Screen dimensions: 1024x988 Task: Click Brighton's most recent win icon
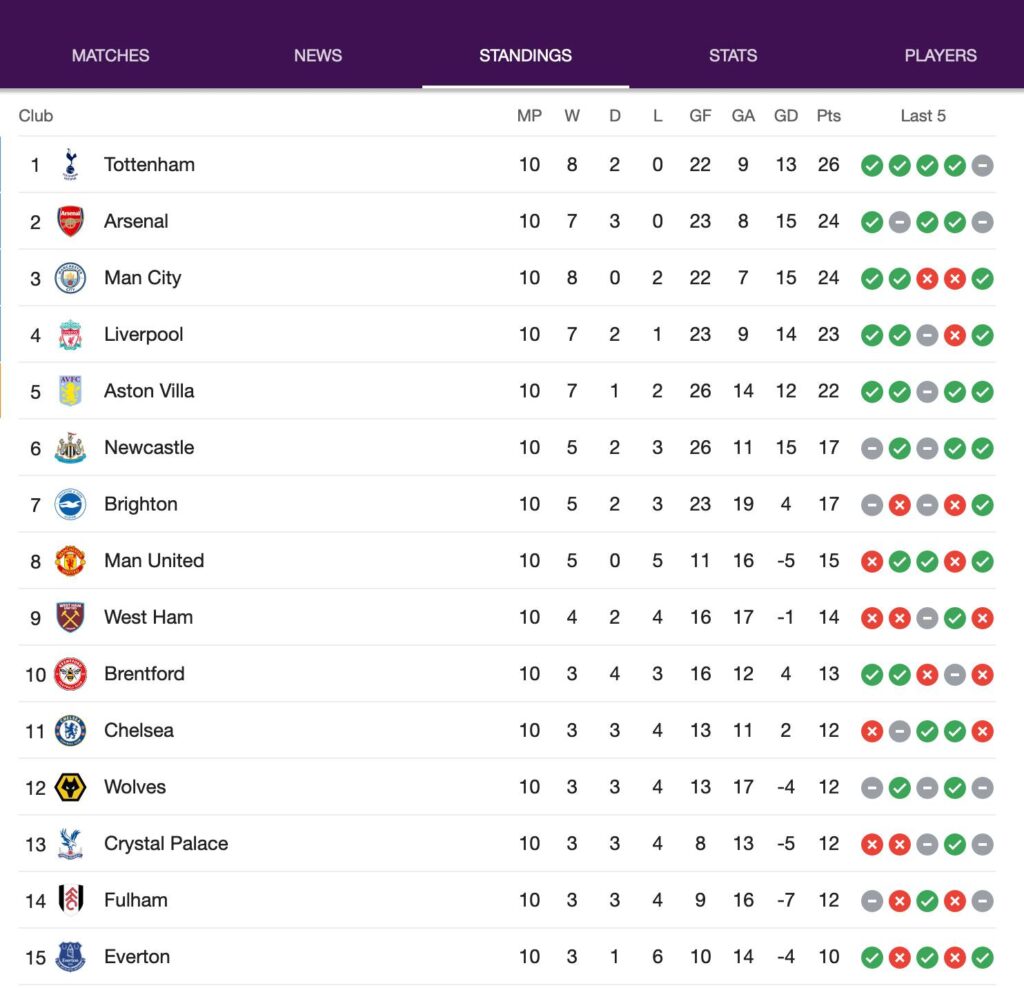click(982, 505)
